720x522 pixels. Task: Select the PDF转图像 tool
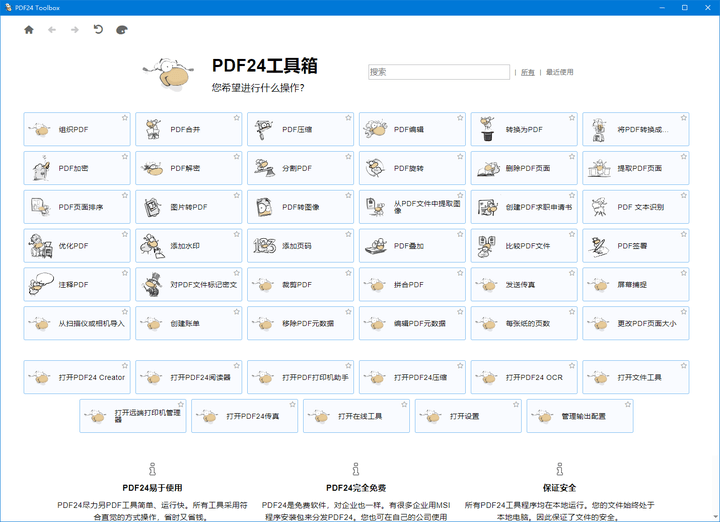click(x=300, y=207)
